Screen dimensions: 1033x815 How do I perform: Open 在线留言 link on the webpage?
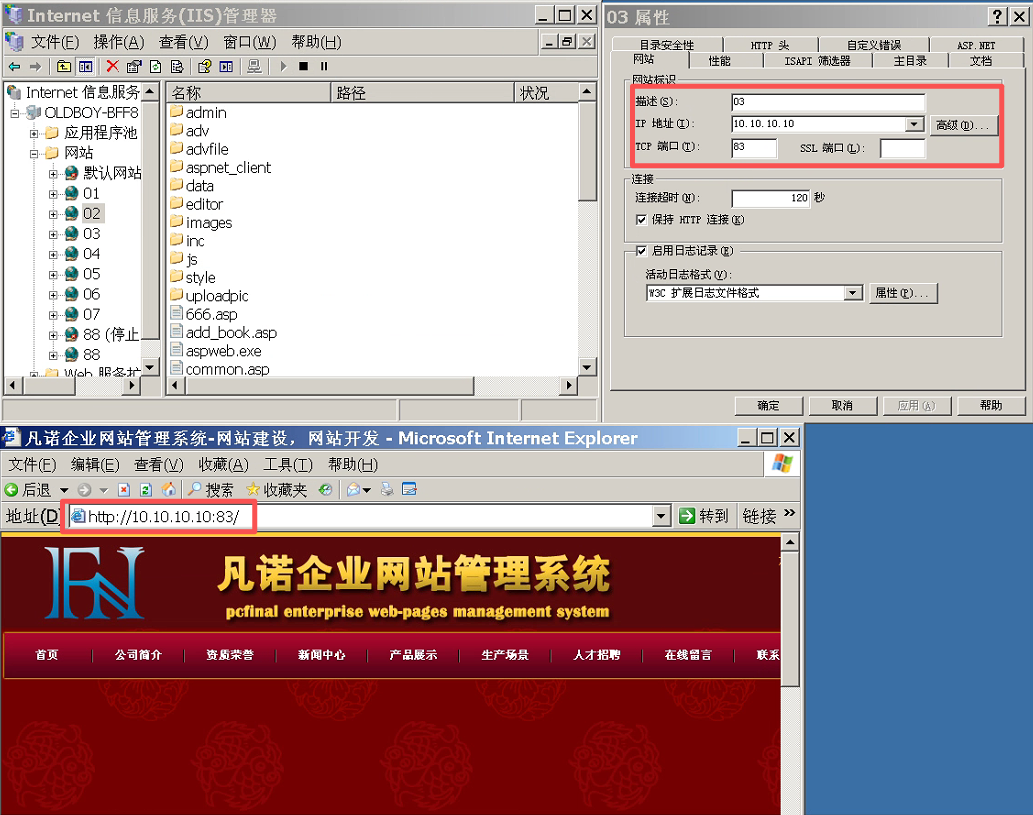coord(688,654)
